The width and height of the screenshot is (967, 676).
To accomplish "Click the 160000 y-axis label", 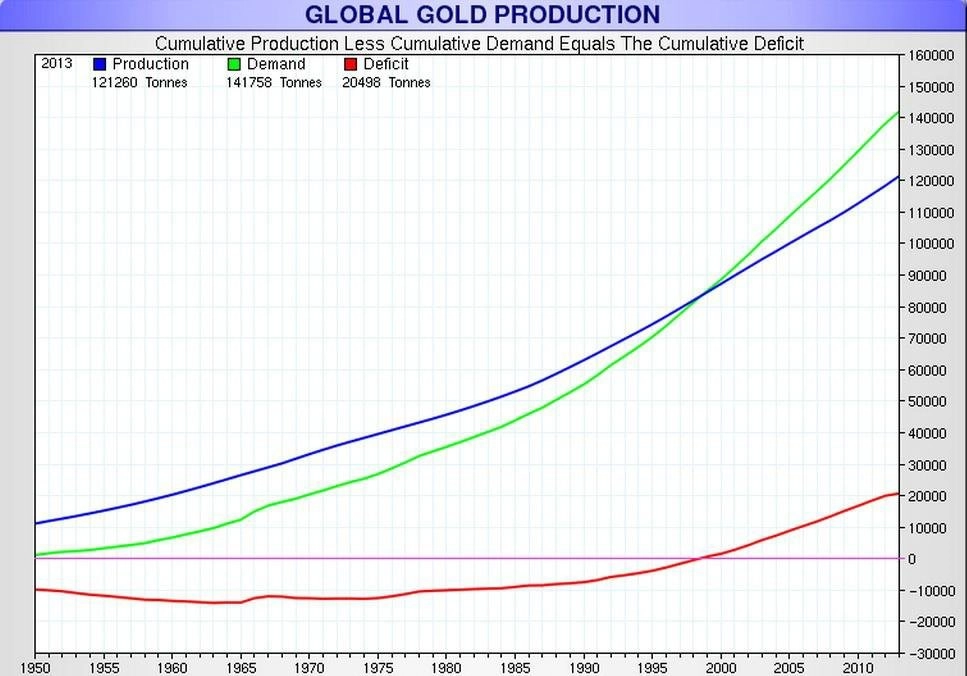I will click(931, 56).
